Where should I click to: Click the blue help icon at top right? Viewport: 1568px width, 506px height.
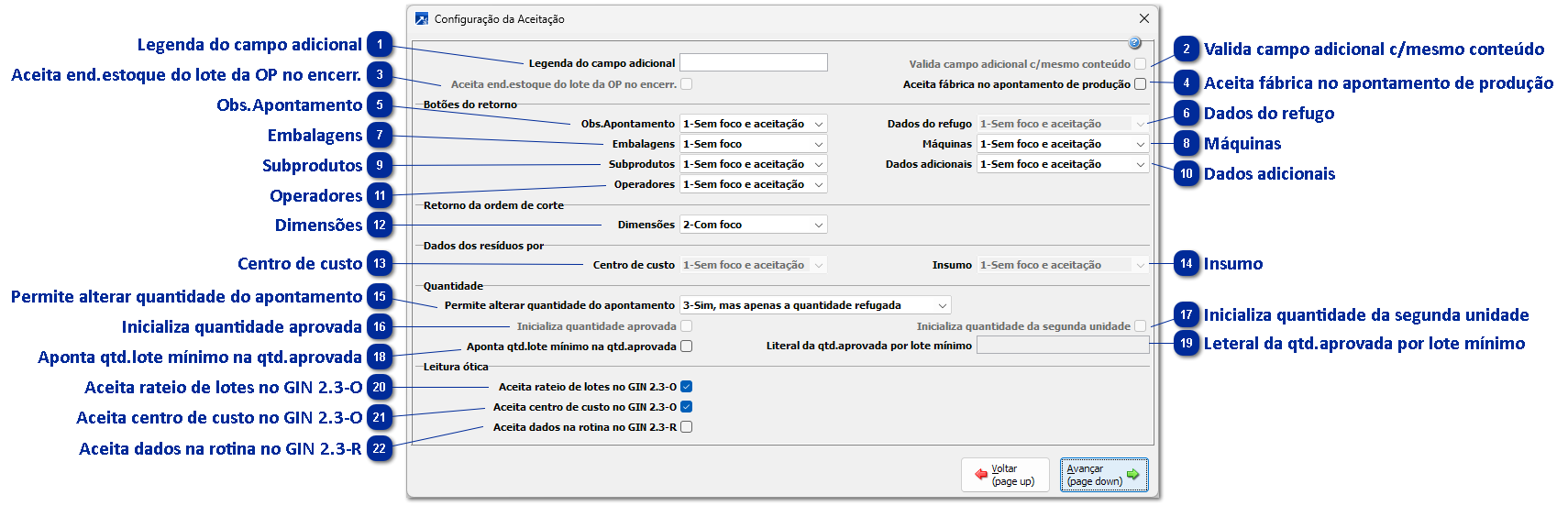tap(1134, 43)
